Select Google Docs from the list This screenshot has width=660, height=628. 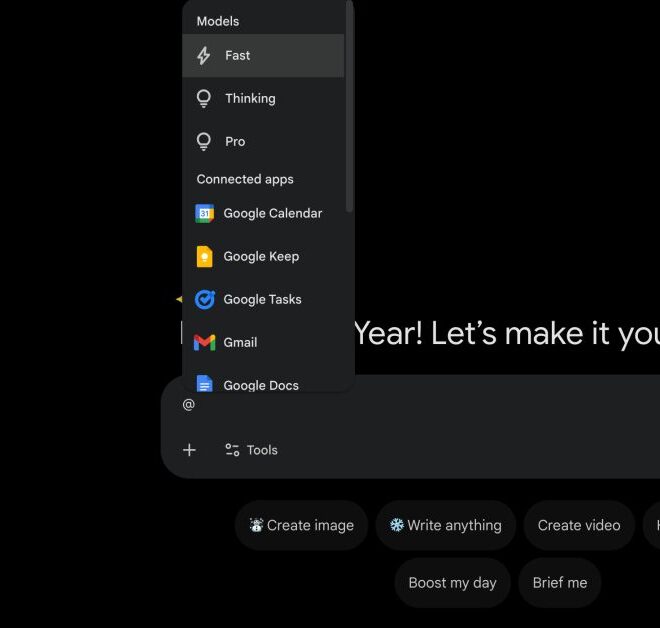point(263,378)
